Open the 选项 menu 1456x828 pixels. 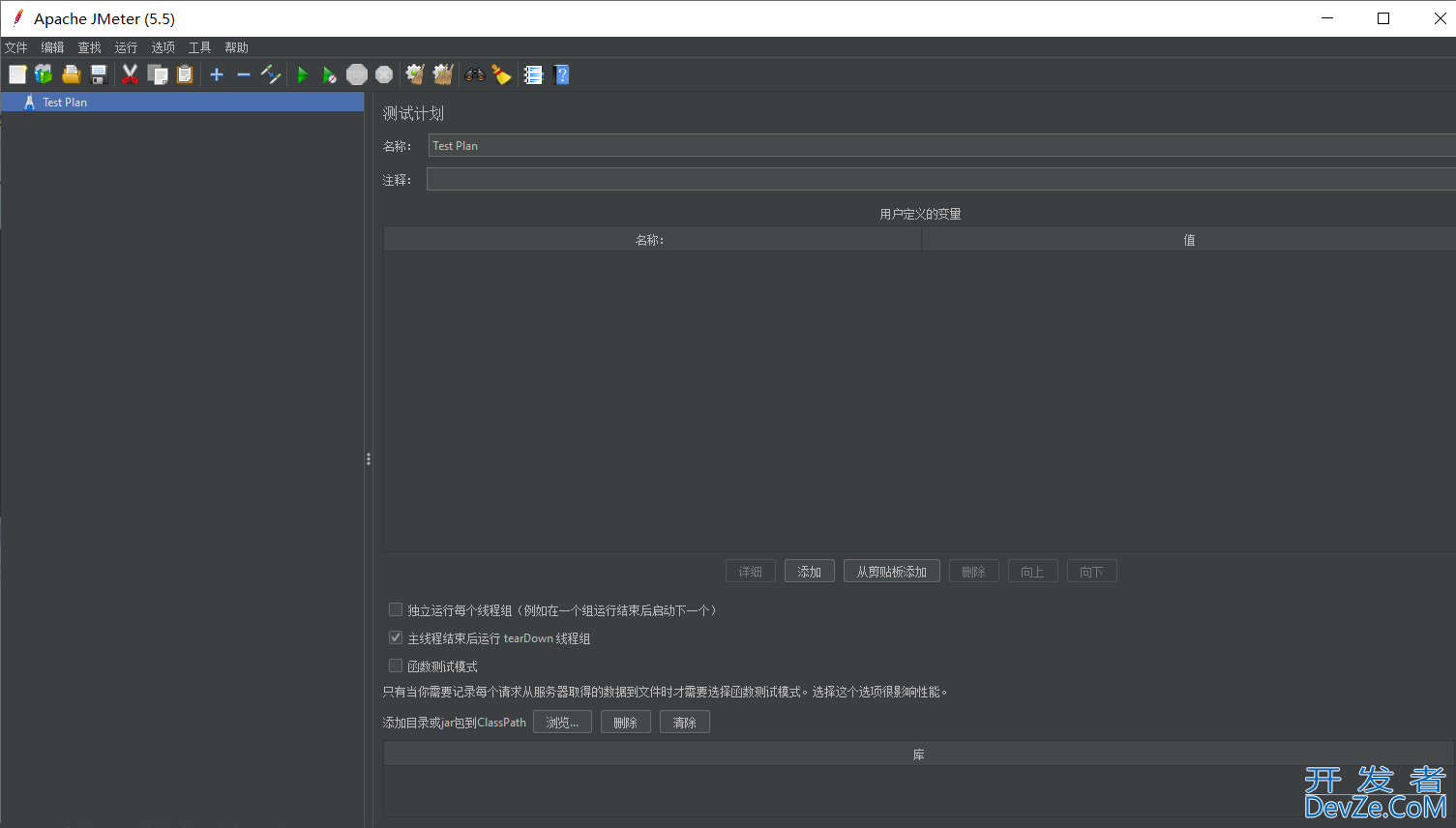click(163, 47)
